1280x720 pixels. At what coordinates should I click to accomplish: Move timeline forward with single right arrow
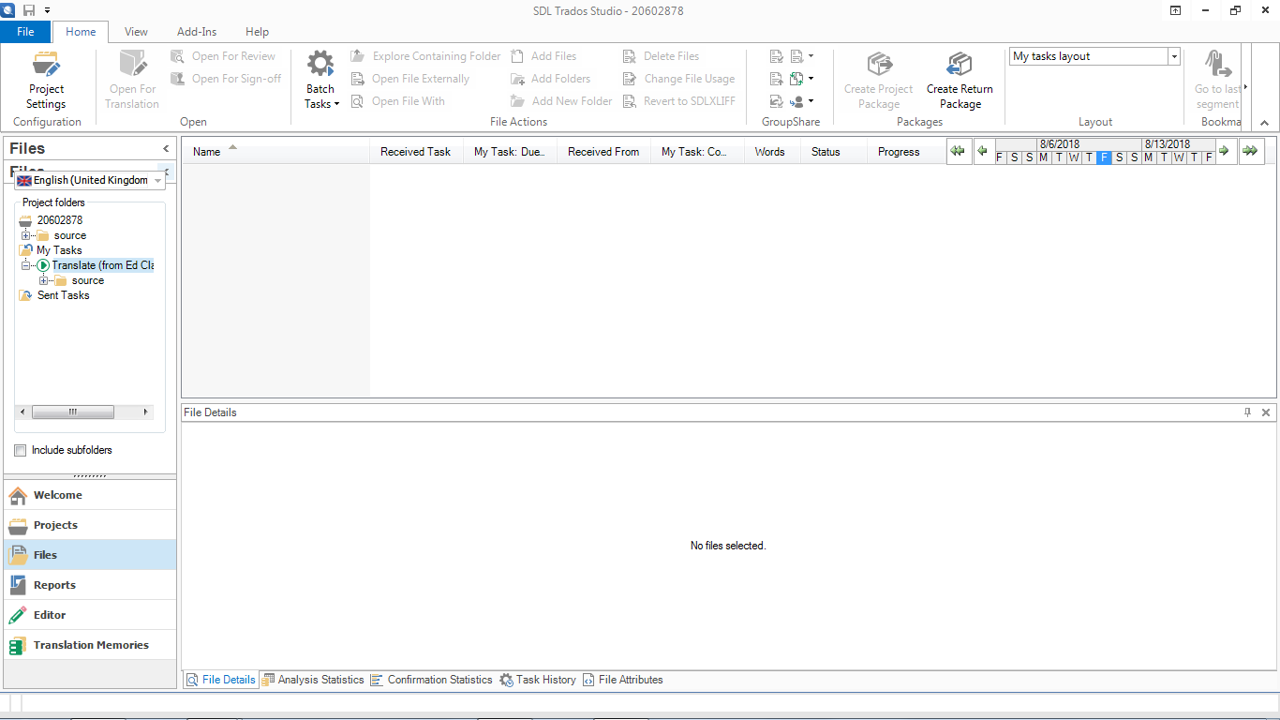(1225, 151)
